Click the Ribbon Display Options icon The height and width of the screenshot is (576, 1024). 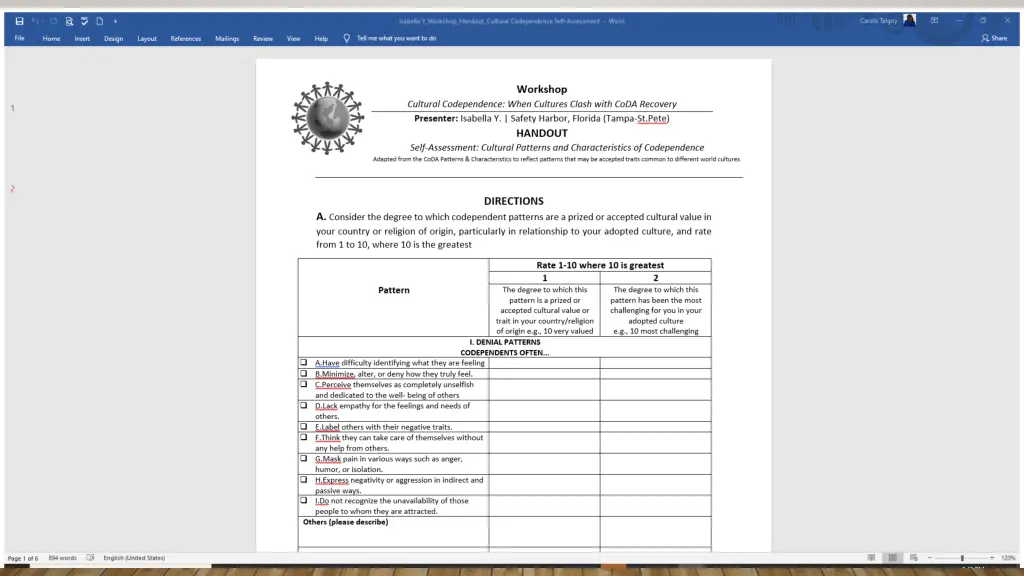935,20
